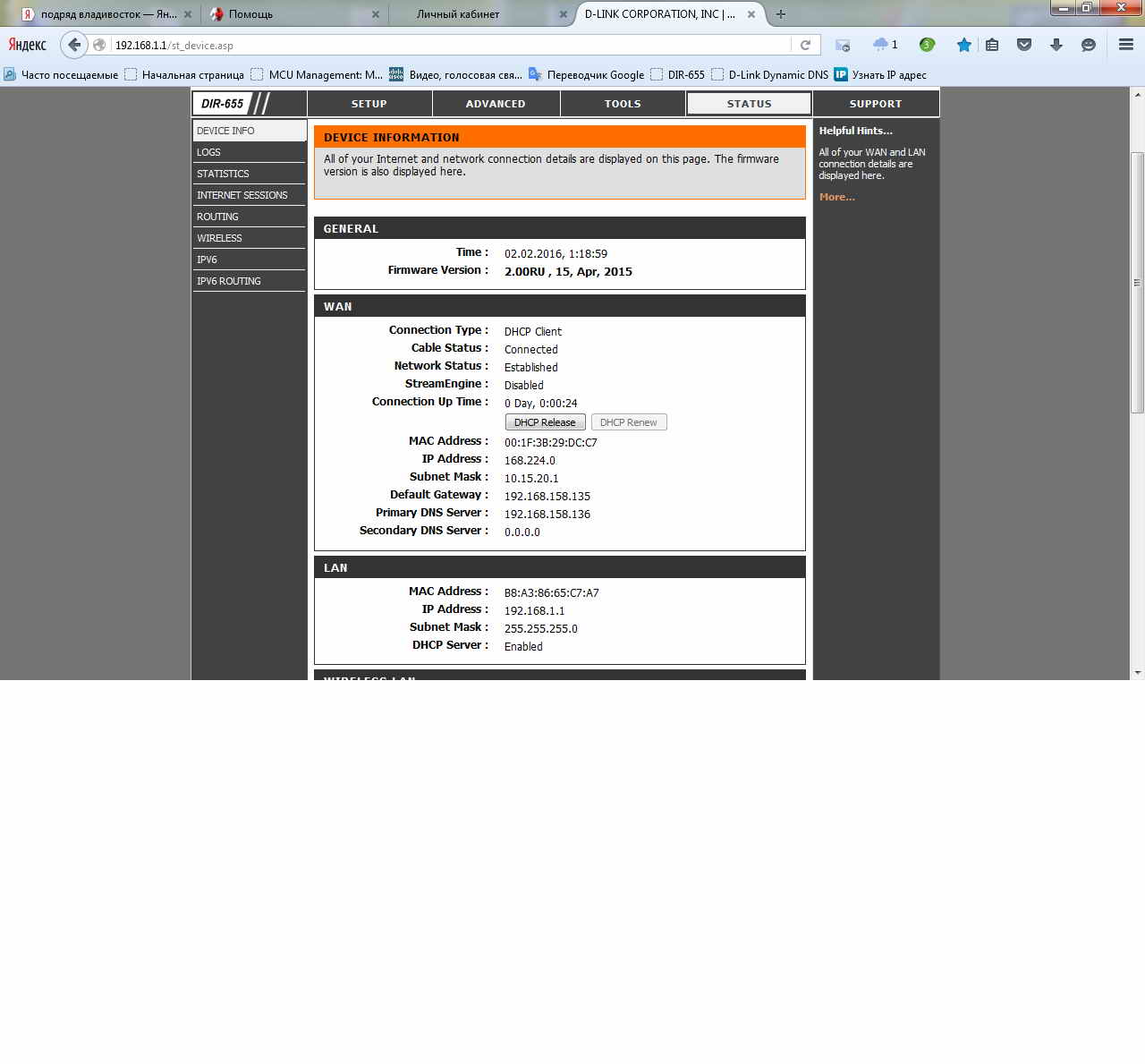Switch to the 'Помощь' browser tab
1145x1064 pixels.
[293, 14]
